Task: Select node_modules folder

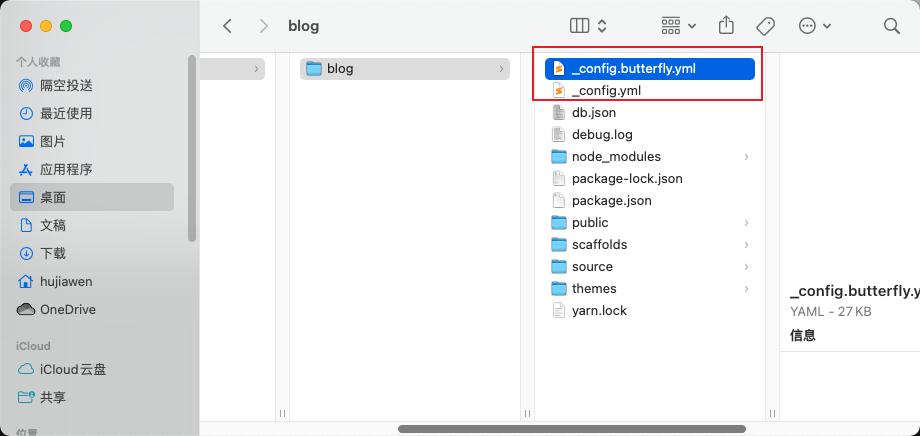Action: coord(650,157)
